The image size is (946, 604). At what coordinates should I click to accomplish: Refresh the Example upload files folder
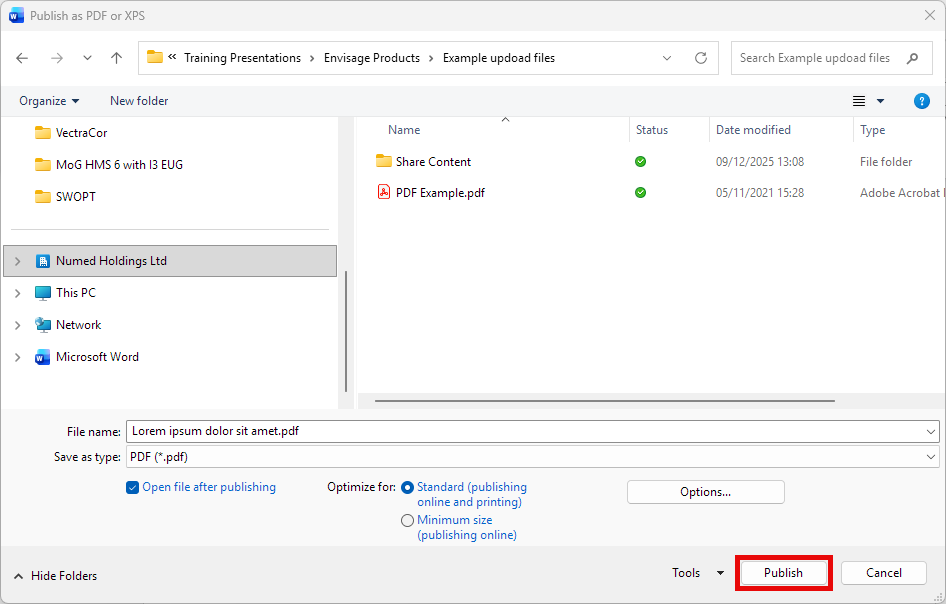coord(701,58)
